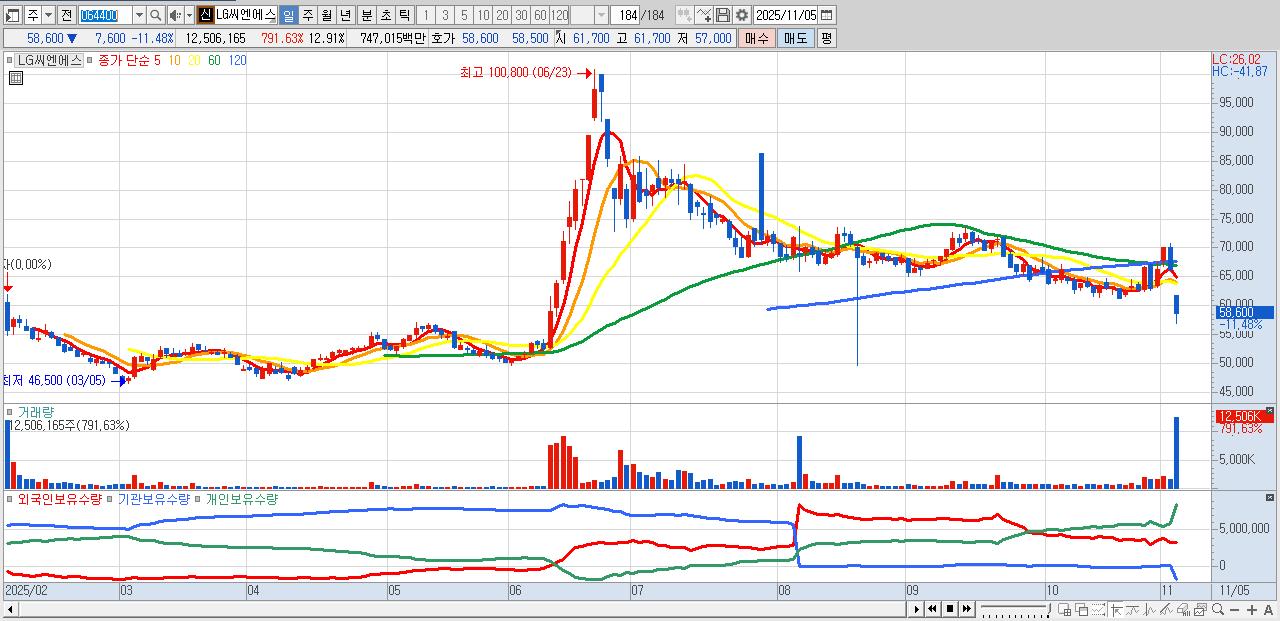Click the play button in bottom bar

point(917,609)
